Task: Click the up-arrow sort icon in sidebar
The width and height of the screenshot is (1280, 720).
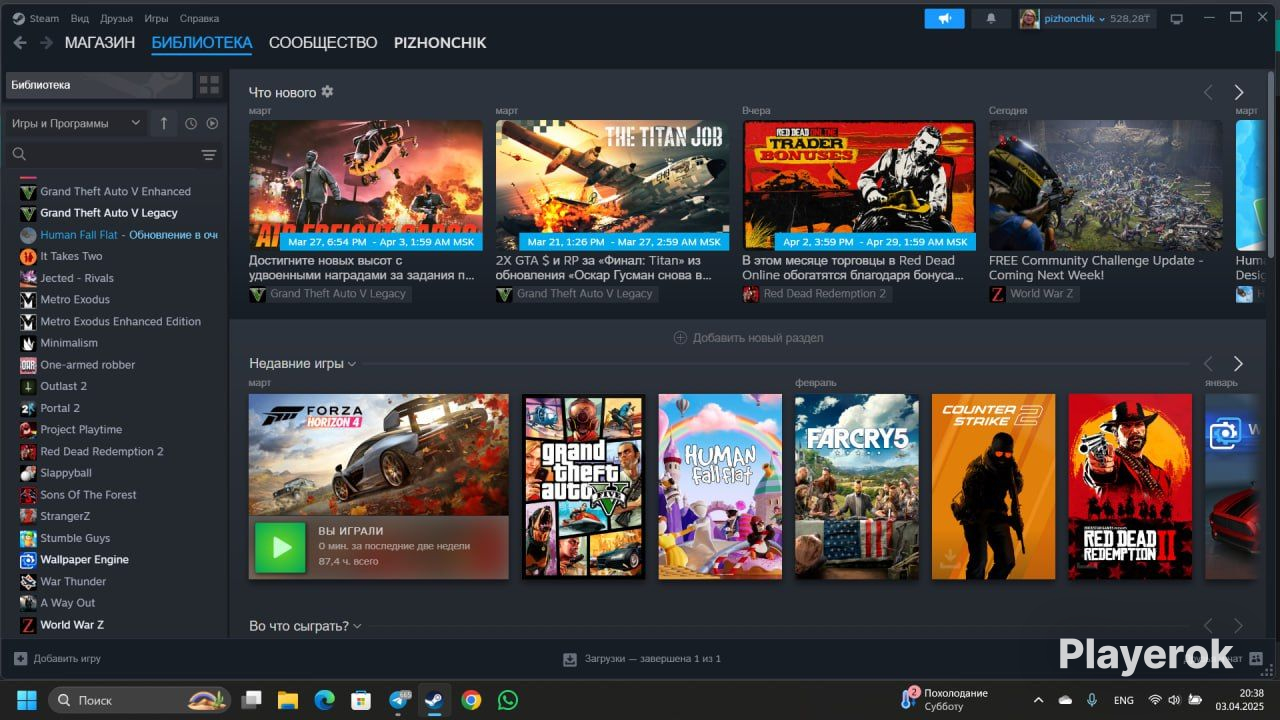Action: point(164,123)
